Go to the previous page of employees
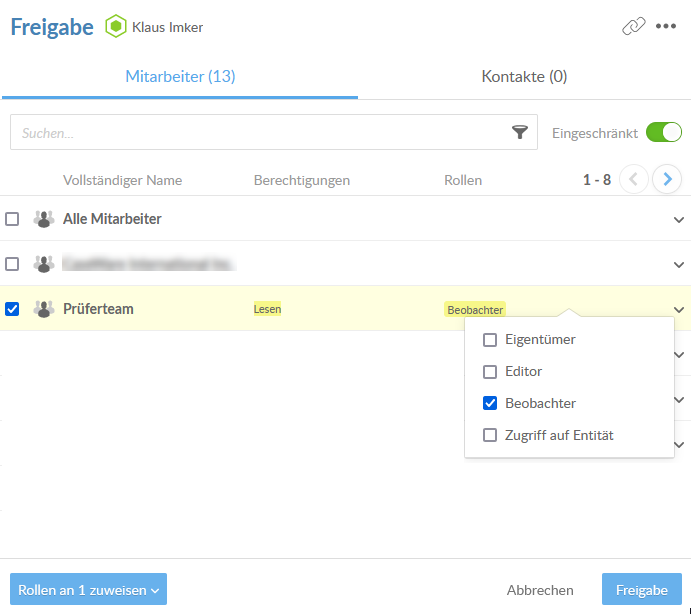The height and width of the screenshot is (614, 691). tap(633, 179)
